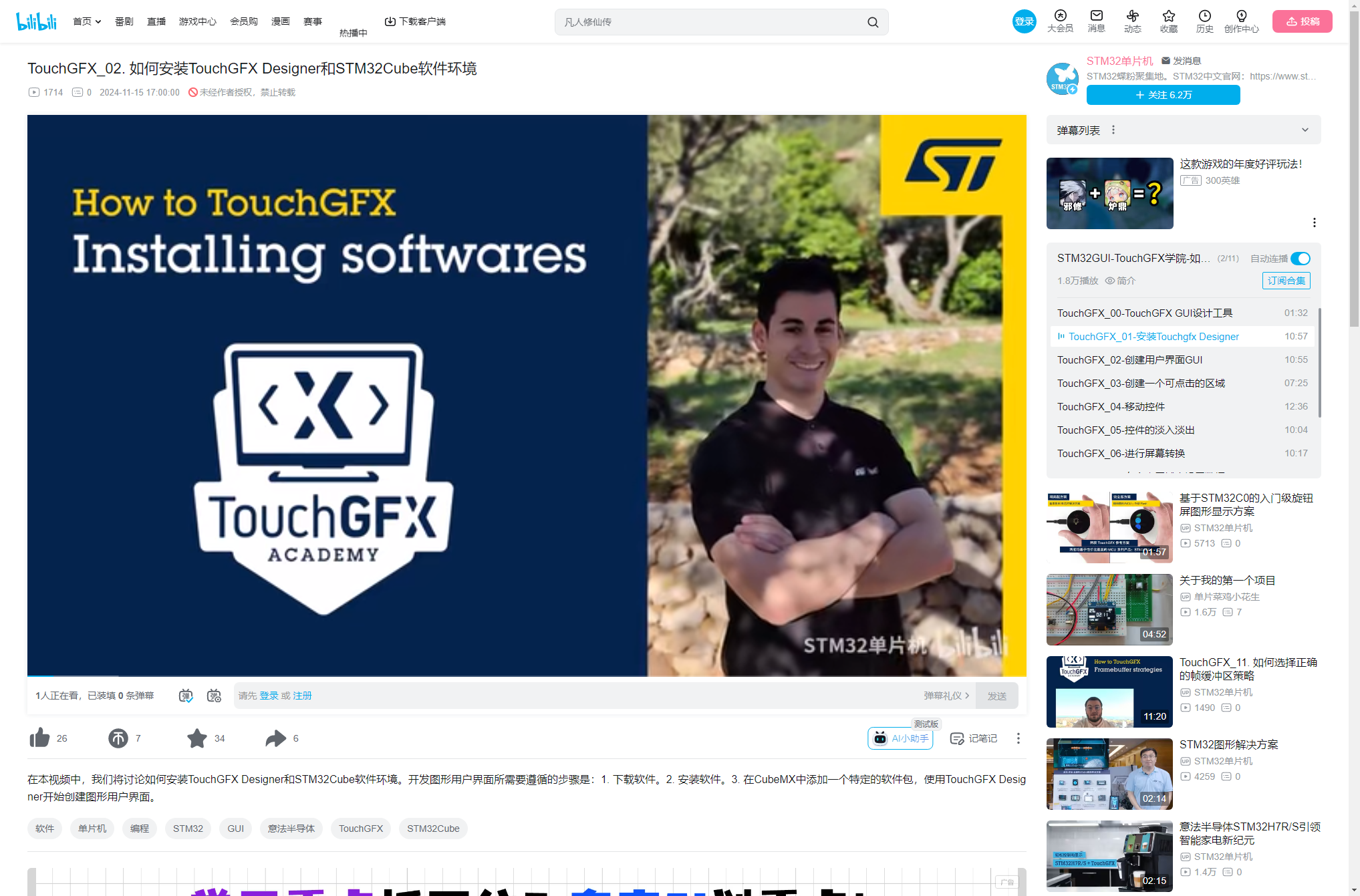Click the search magnifier icon

873,22
